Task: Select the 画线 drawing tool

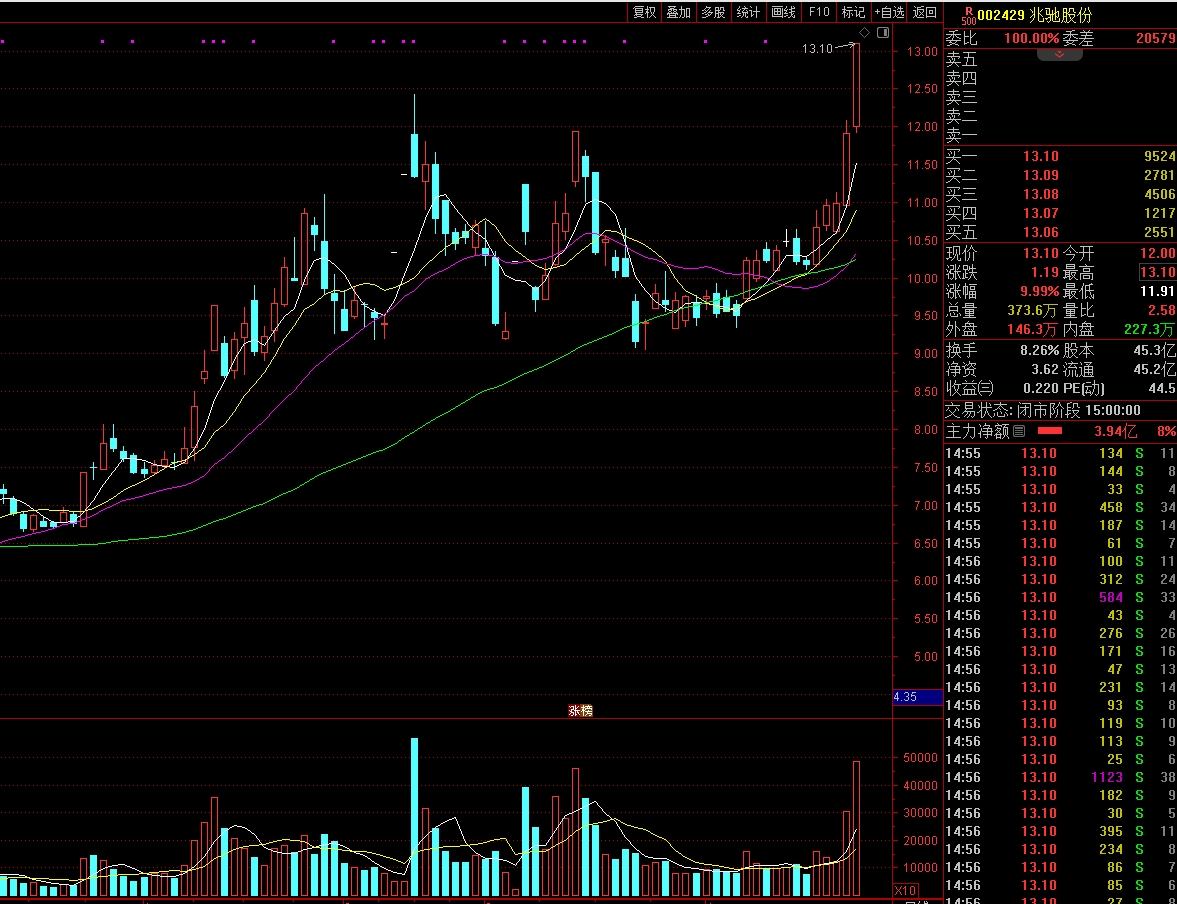Action: pos(783,12)
